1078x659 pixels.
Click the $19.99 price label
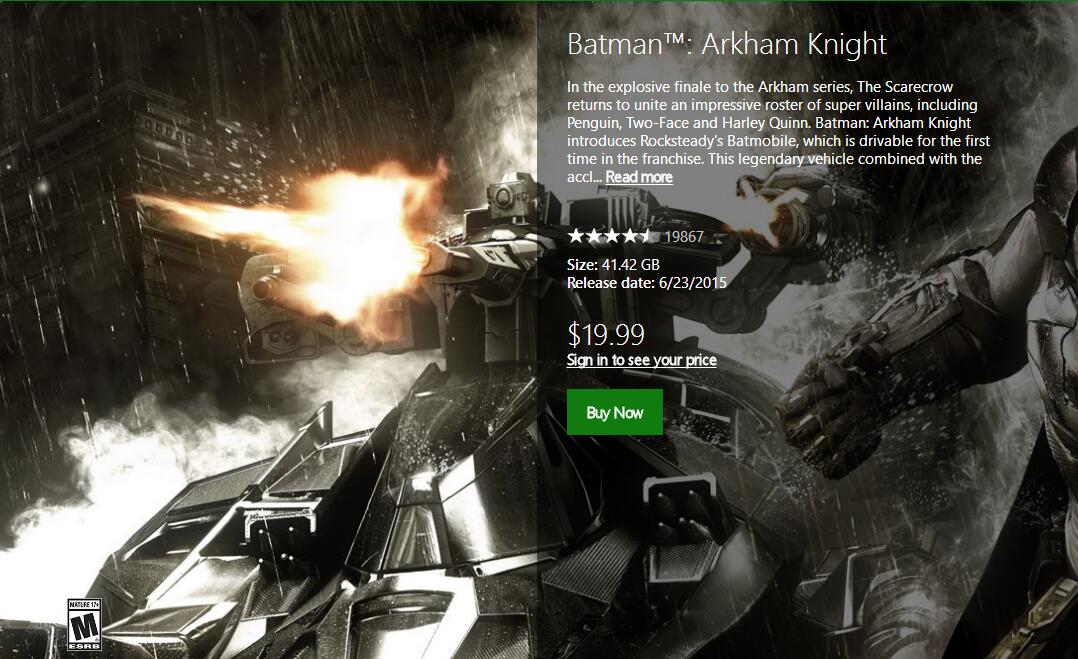[606, 335]
